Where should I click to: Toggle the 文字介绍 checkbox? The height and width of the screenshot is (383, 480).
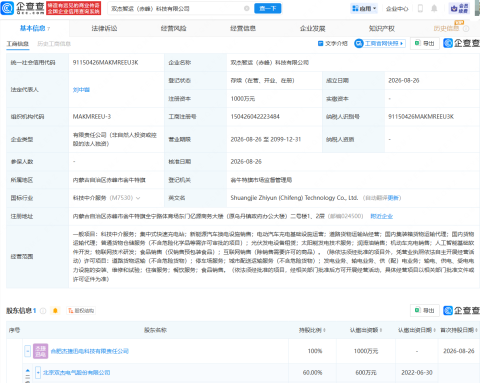point(320,43)
